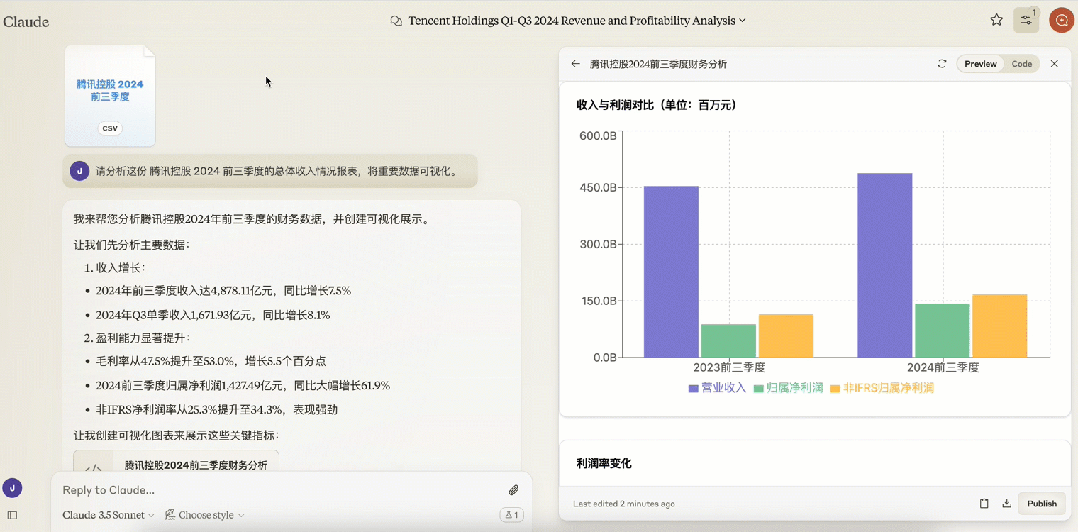Toggle the sidebar panel icon at bottom left
The height and width of the screenshot is (532, 1078).
(12, 514)
